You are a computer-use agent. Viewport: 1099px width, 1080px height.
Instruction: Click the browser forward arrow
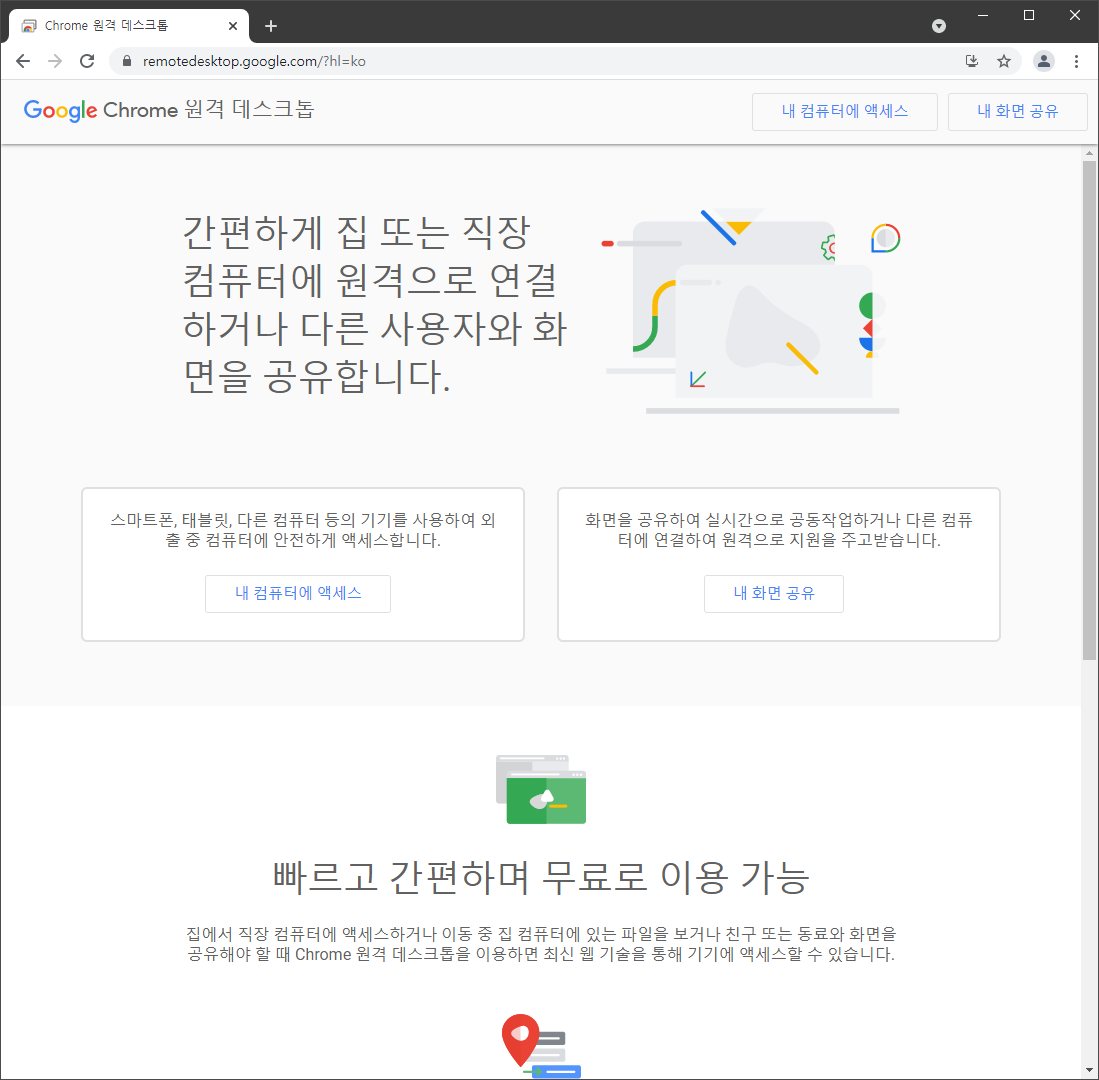pyautogui.click(x=55, y=61)
